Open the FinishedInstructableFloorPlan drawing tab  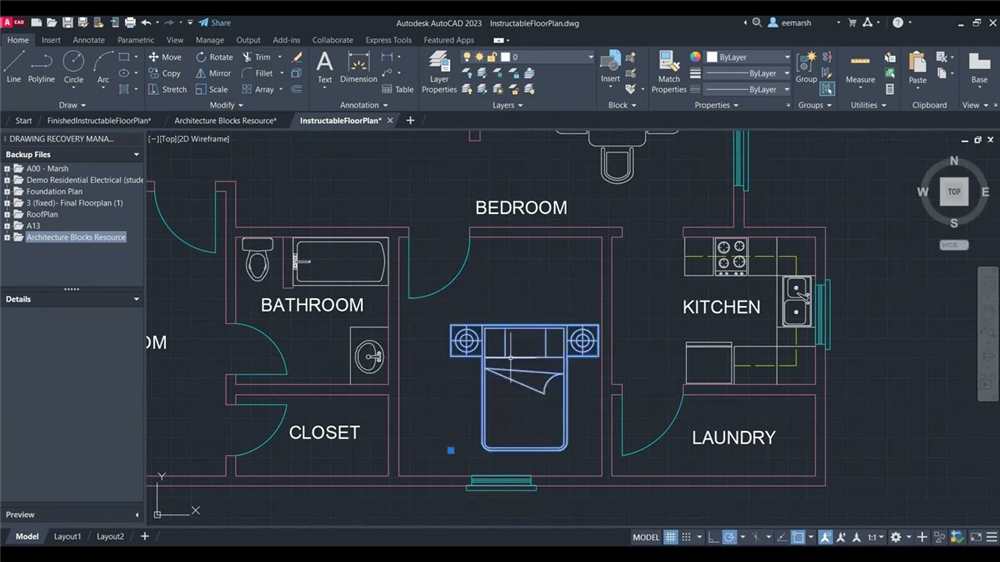click(98, 120)
